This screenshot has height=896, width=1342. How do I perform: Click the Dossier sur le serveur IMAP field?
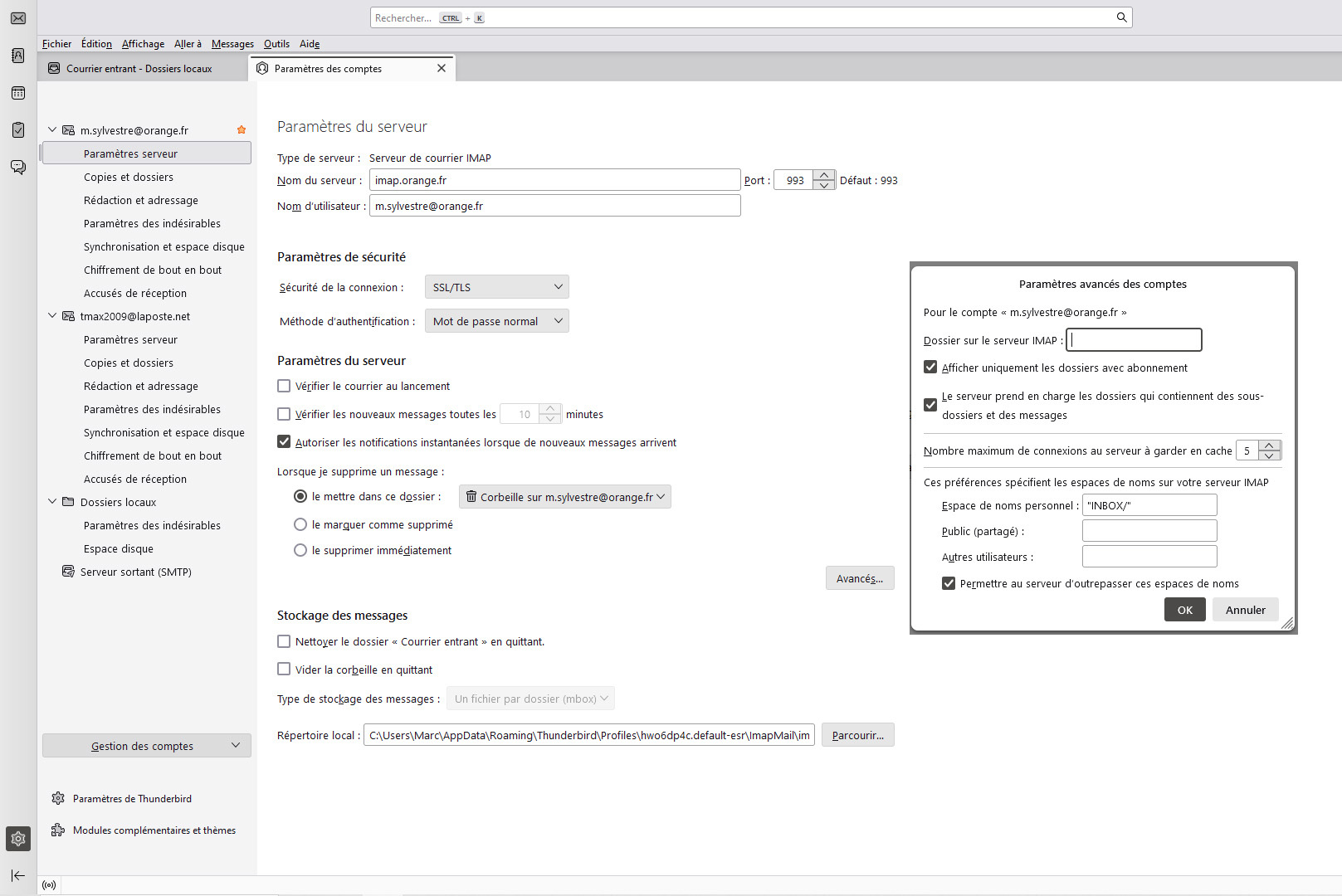[x=1134, y=339]
